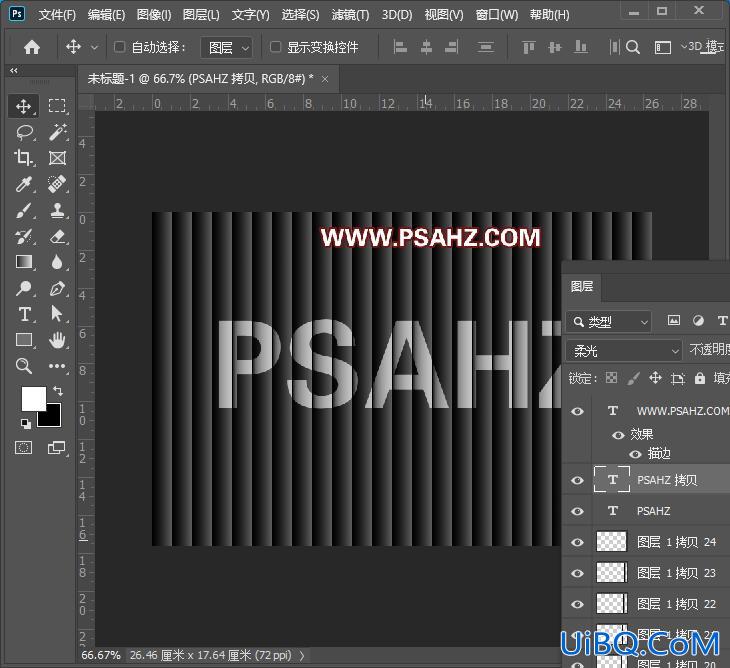Select the History Brush tool
Viewport: 730px width, 668px height.
[x=24, y=236]
